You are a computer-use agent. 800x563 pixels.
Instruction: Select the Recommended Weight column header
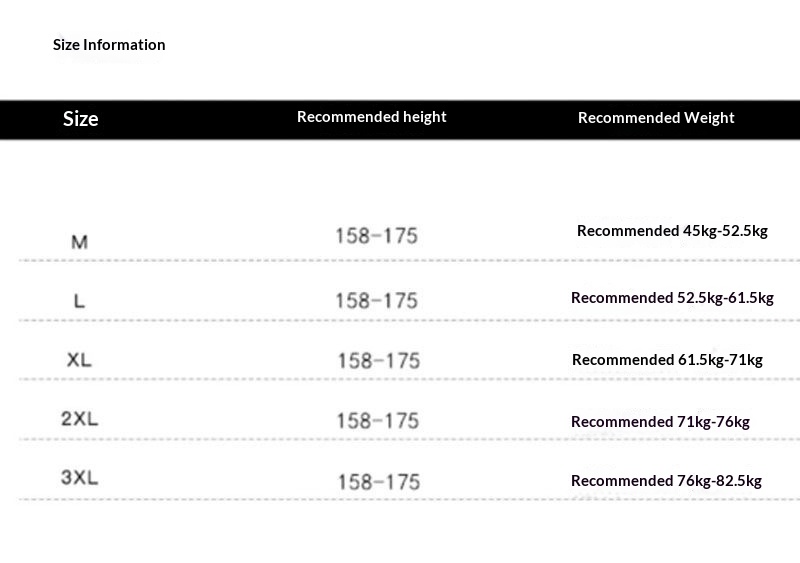click(x=656, y=118)
